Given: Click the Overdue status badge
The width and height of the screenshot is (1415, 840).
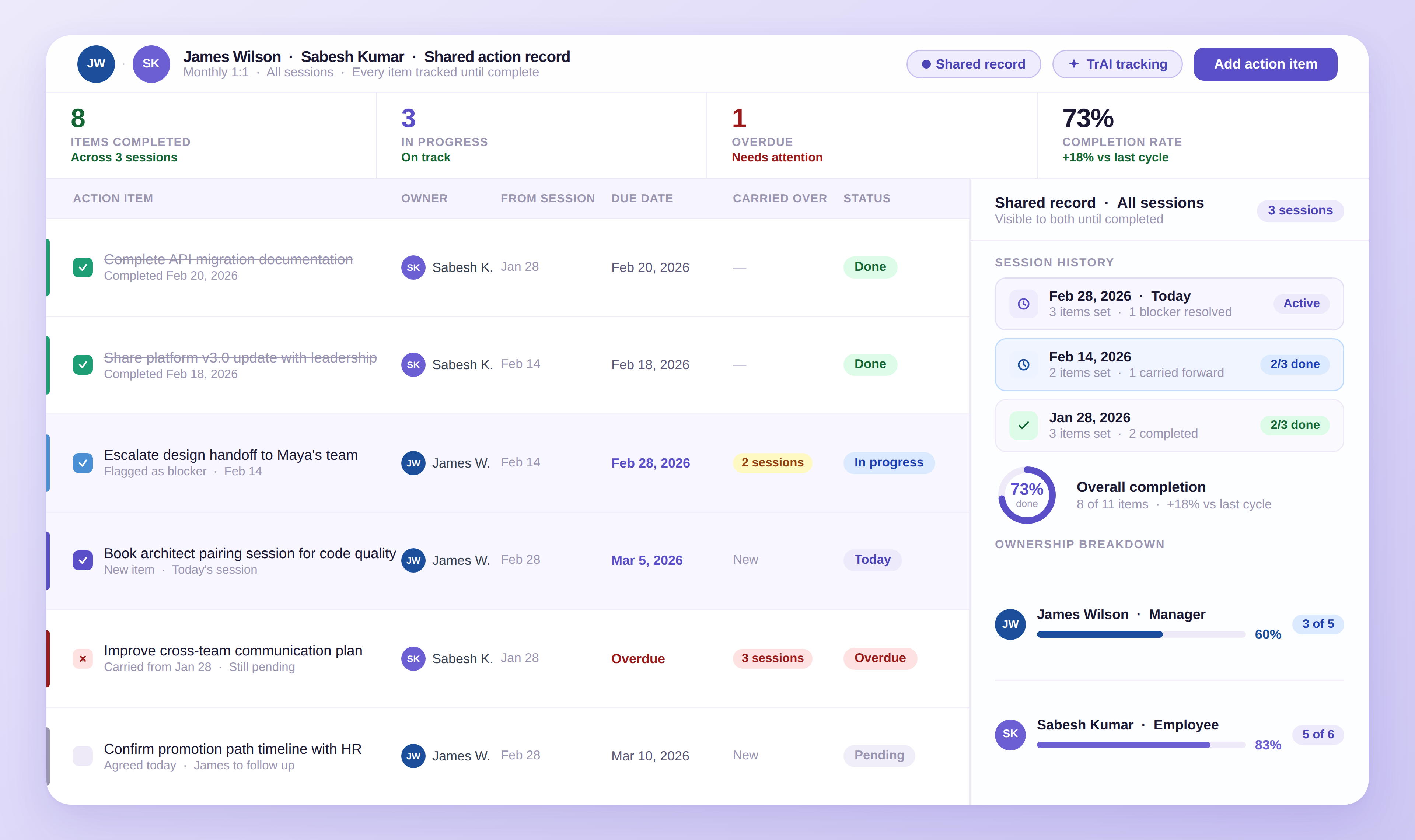Looking at the screenshot, I should point(880,658).
